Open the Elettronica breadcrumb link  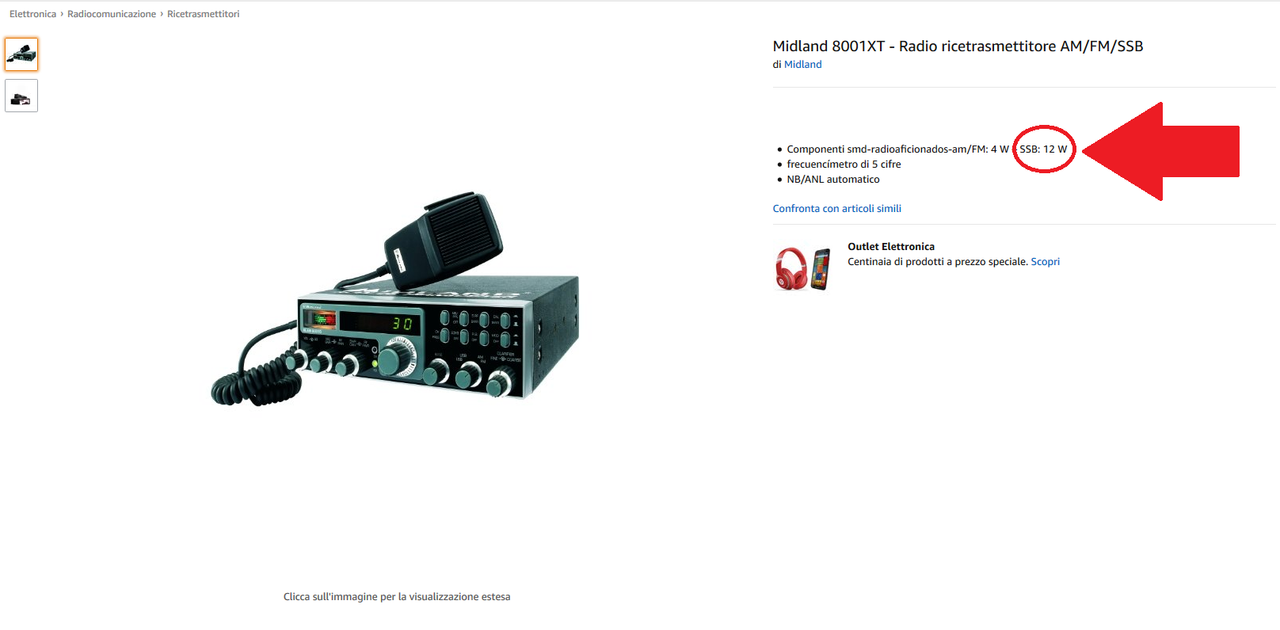tap(33, 14)
